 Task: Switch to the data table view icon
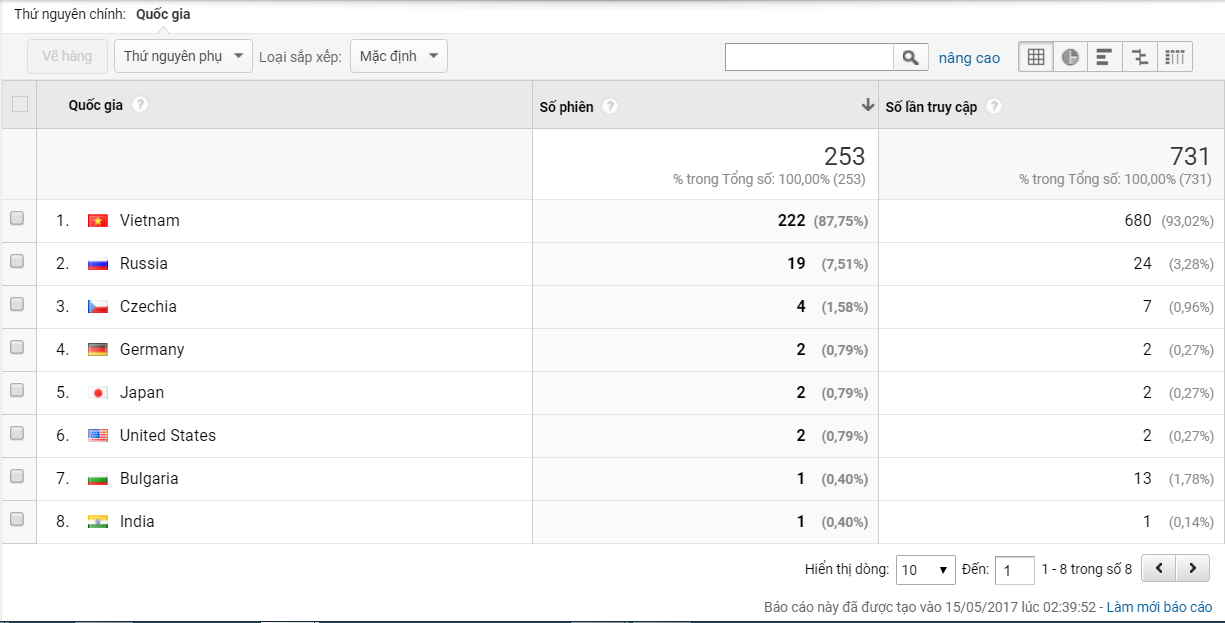pyautogui.click(x=1036, y=57)
